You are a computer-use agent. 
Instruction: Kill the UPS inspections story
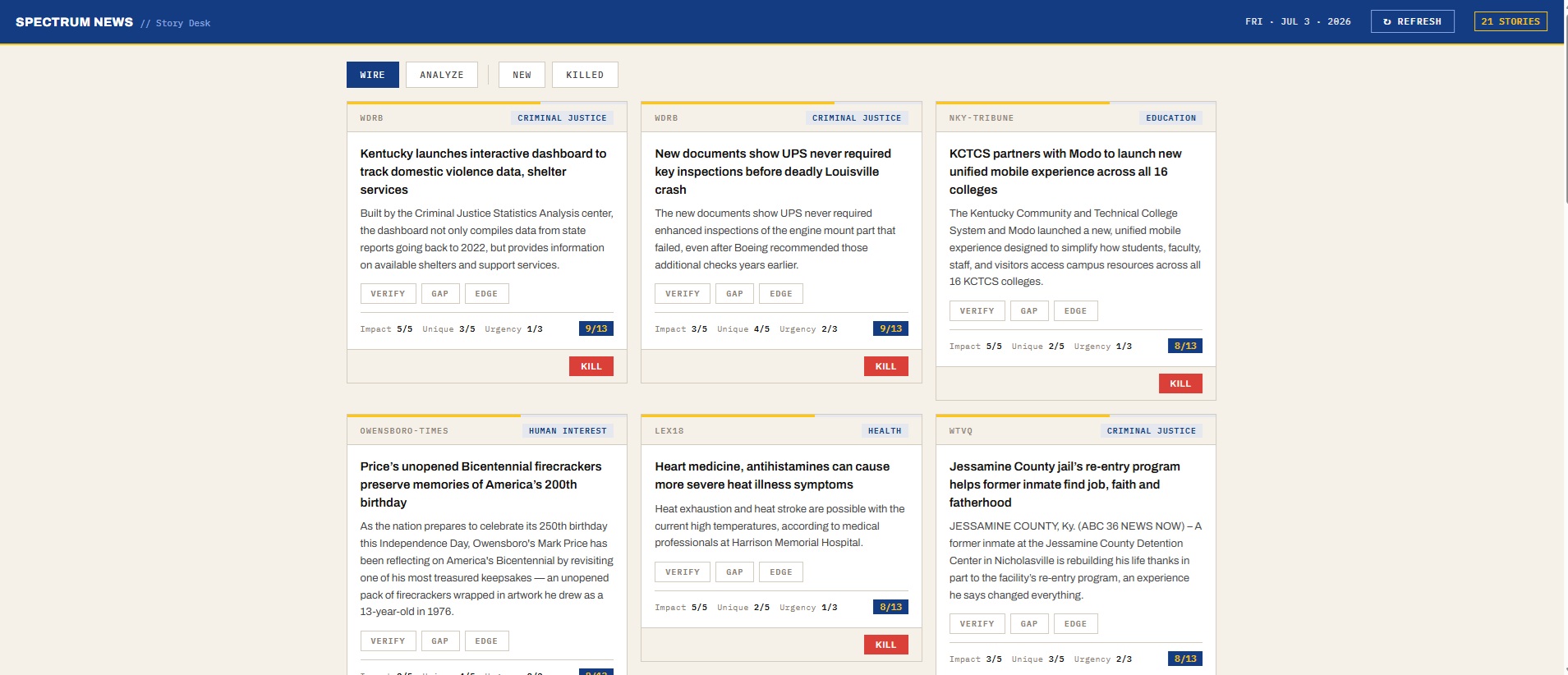(x=885, y=366)
